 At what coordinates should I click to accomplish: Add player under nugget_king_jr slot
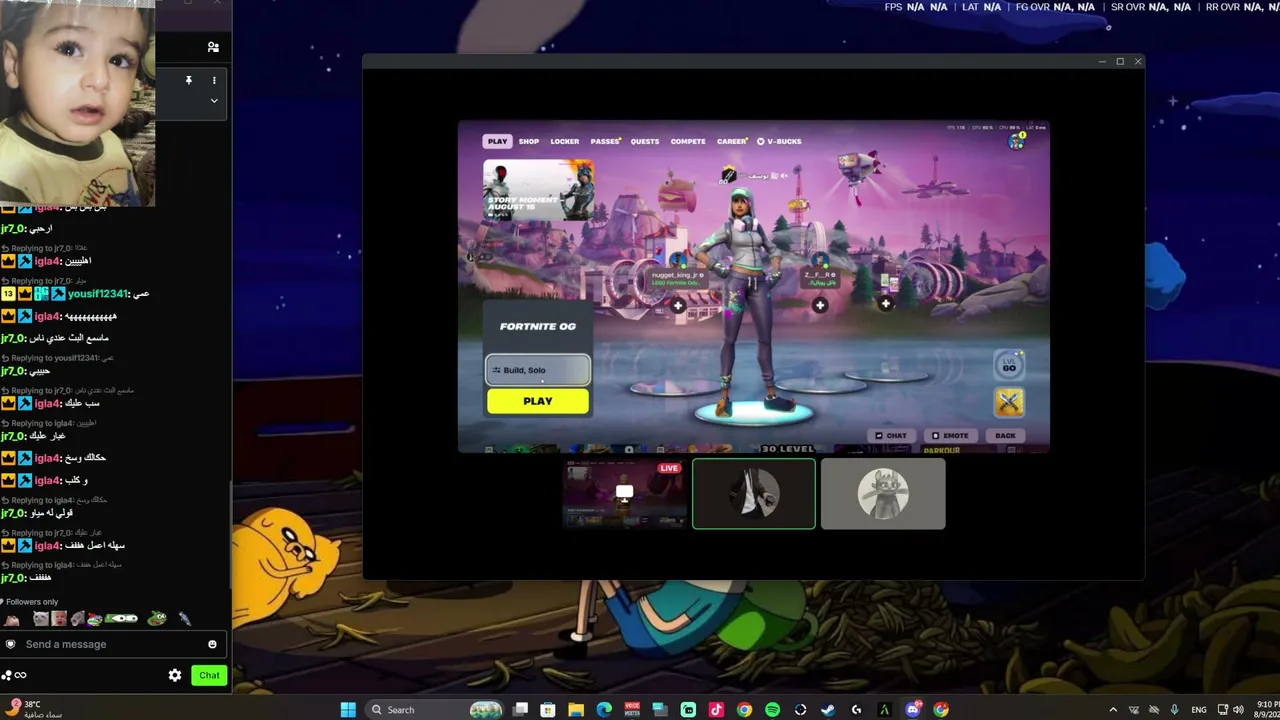tap(678, 305)
